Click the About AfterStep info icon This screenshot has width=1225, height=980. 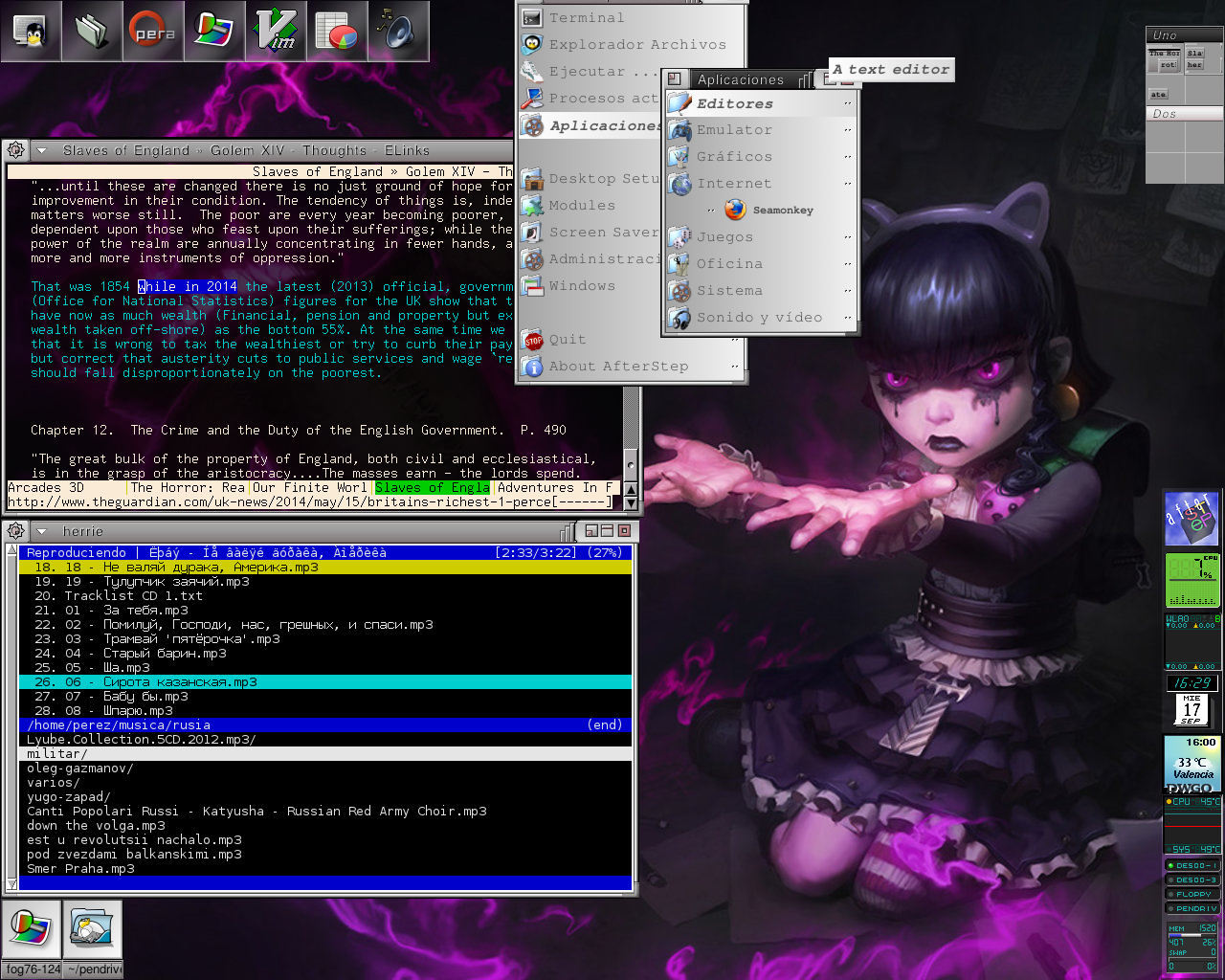click(x=533, y=367)
